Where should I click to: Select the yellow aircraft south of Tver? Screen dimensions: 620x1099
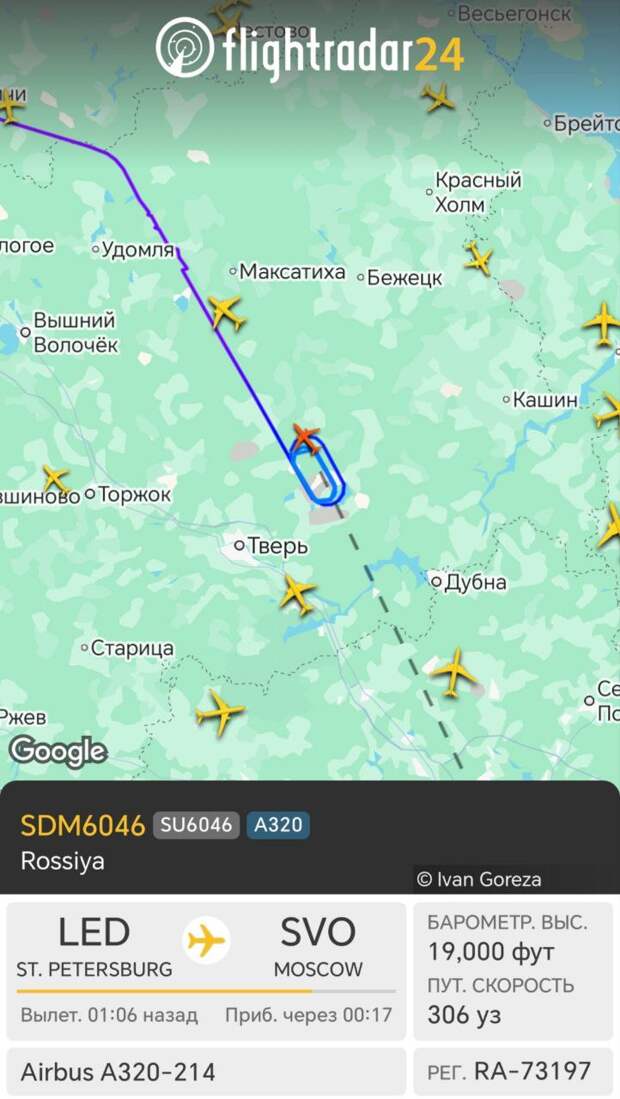click(298, 594)
